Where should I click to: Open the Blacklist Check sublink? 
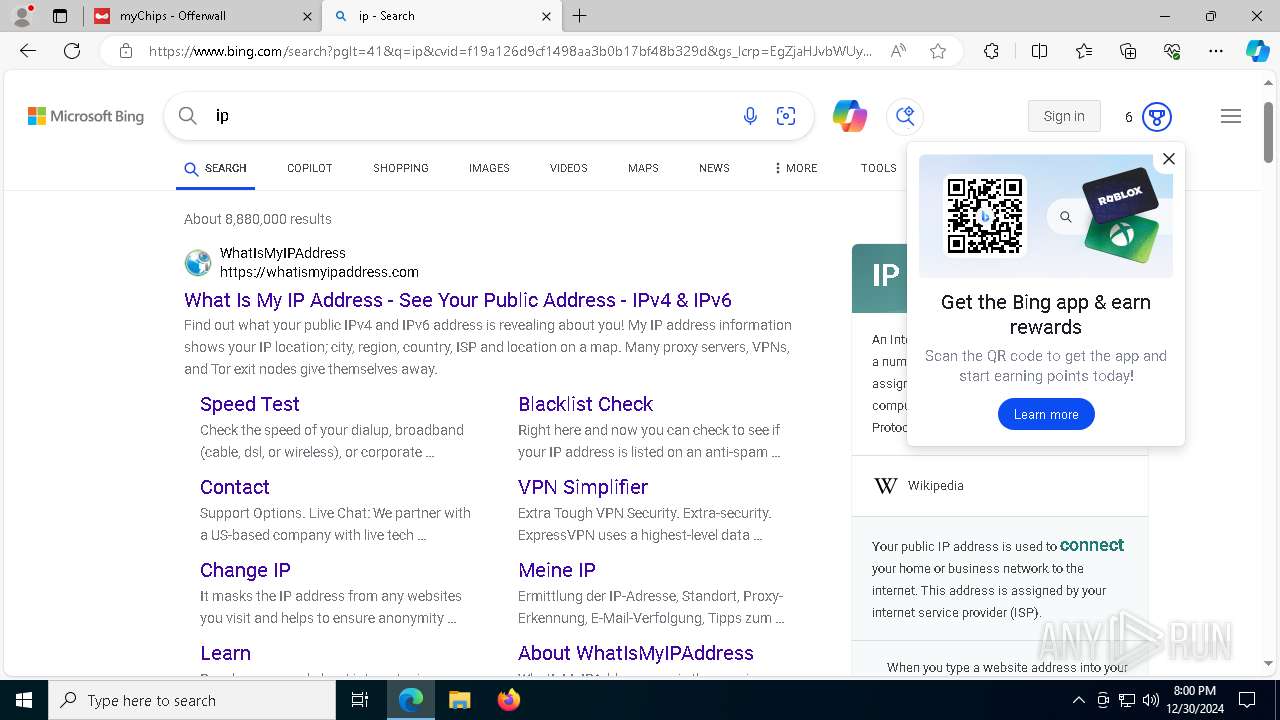(x=585, y=404)
